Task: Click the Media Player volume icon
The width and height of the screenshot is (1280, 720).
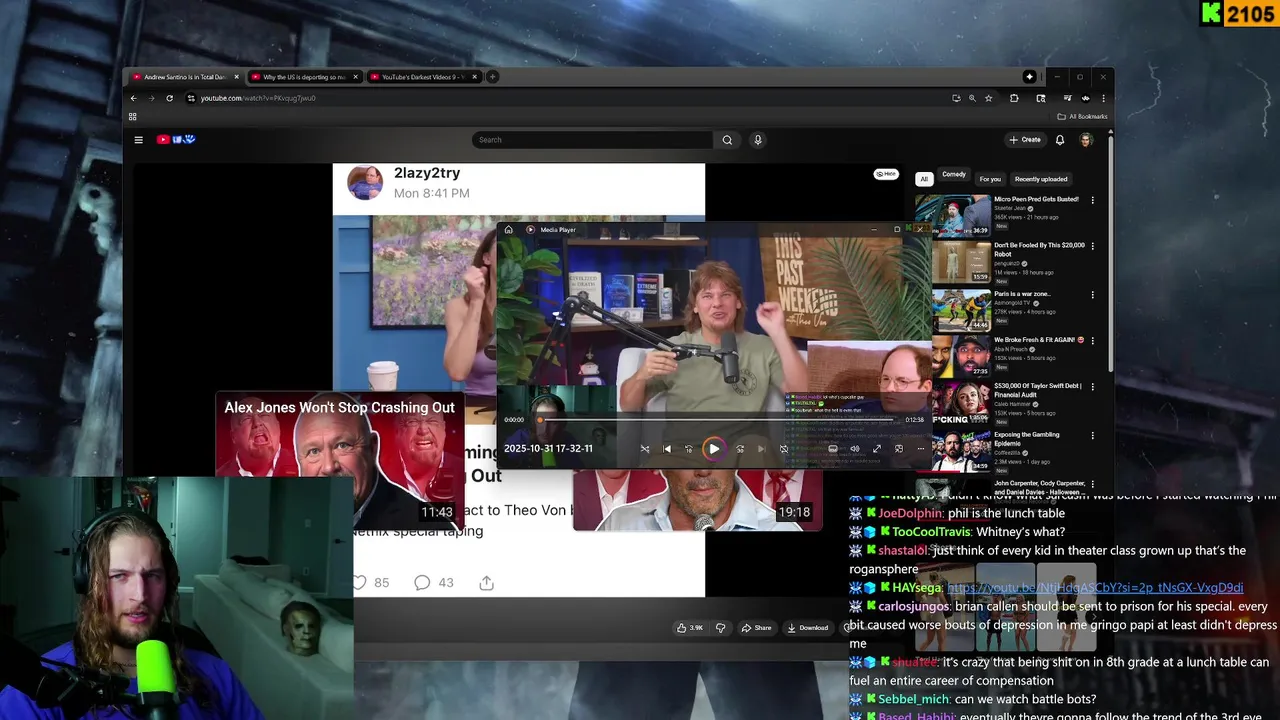Action: 854,449
